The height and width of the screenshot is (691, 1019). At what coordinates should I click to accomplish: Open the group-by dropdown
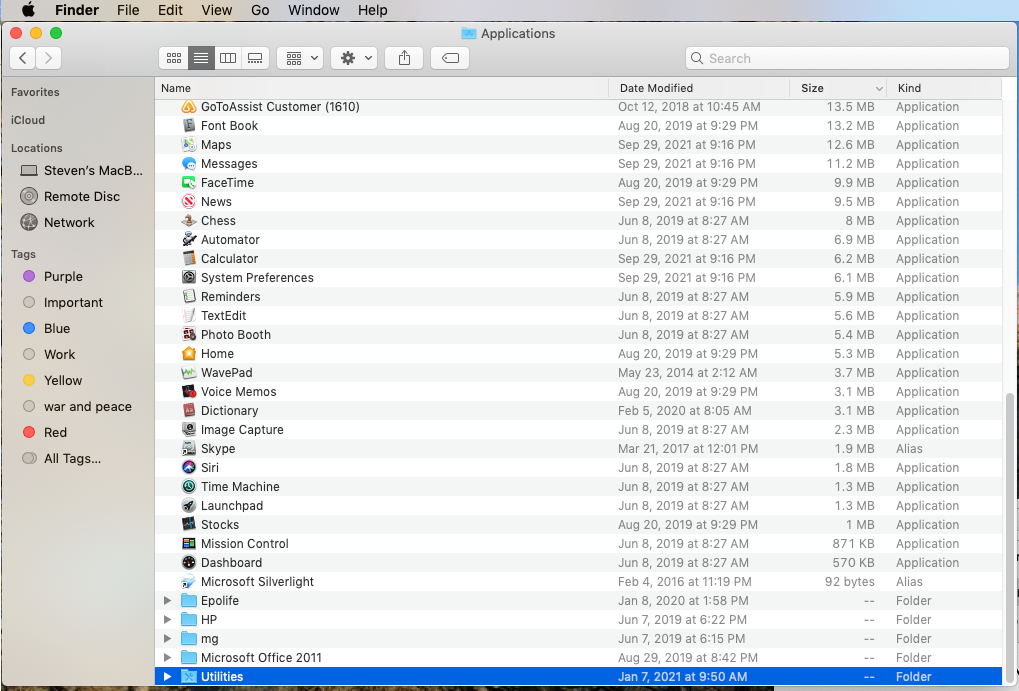pos(300,59)
